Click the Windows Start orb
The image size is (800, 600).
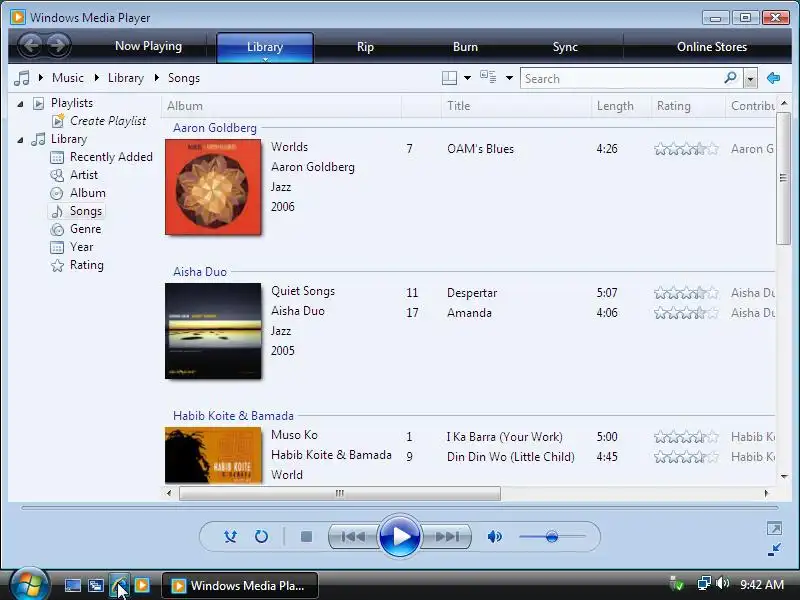(x=29, y=585)
